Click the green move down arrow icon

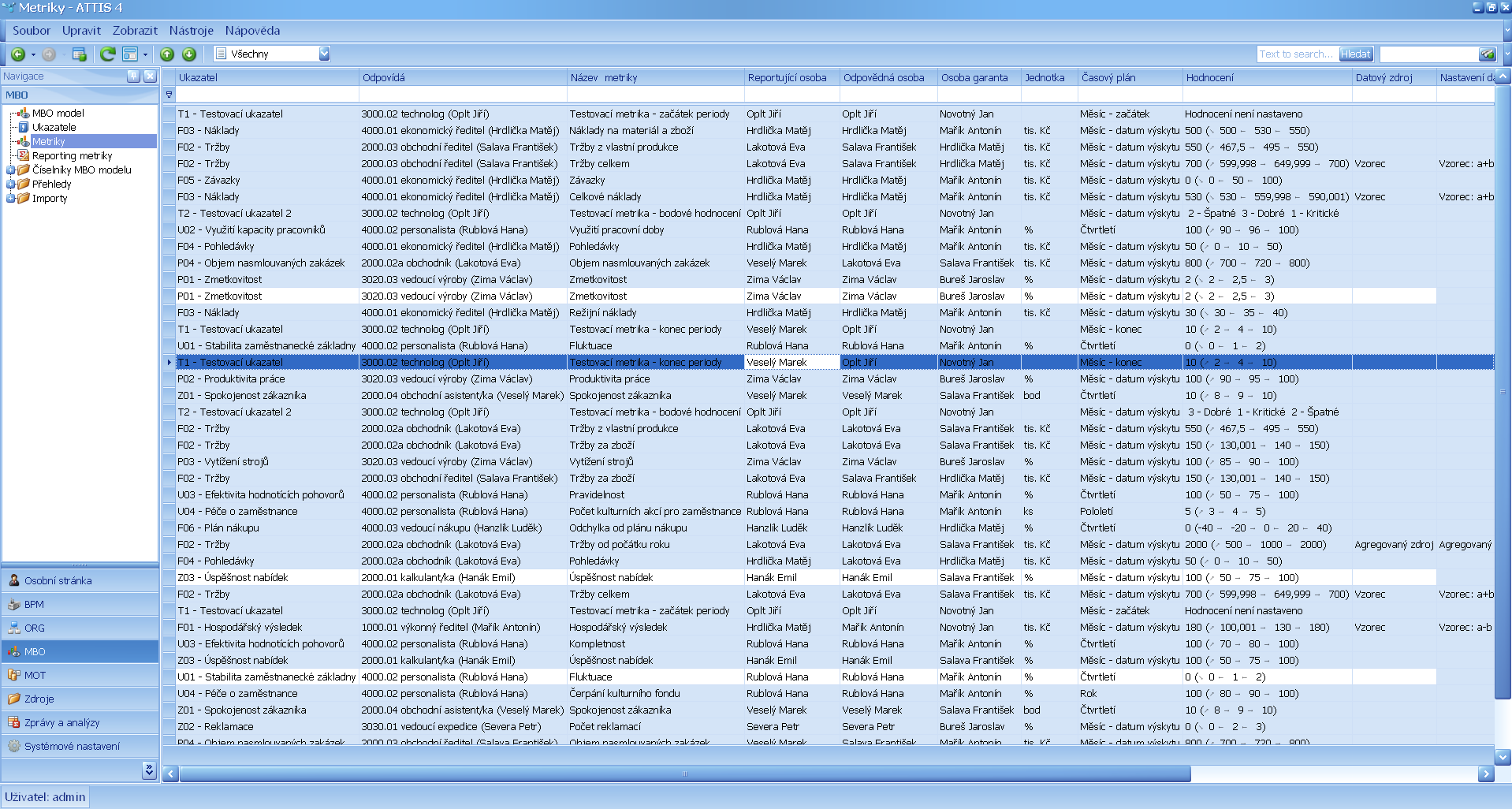pos(189,54)
